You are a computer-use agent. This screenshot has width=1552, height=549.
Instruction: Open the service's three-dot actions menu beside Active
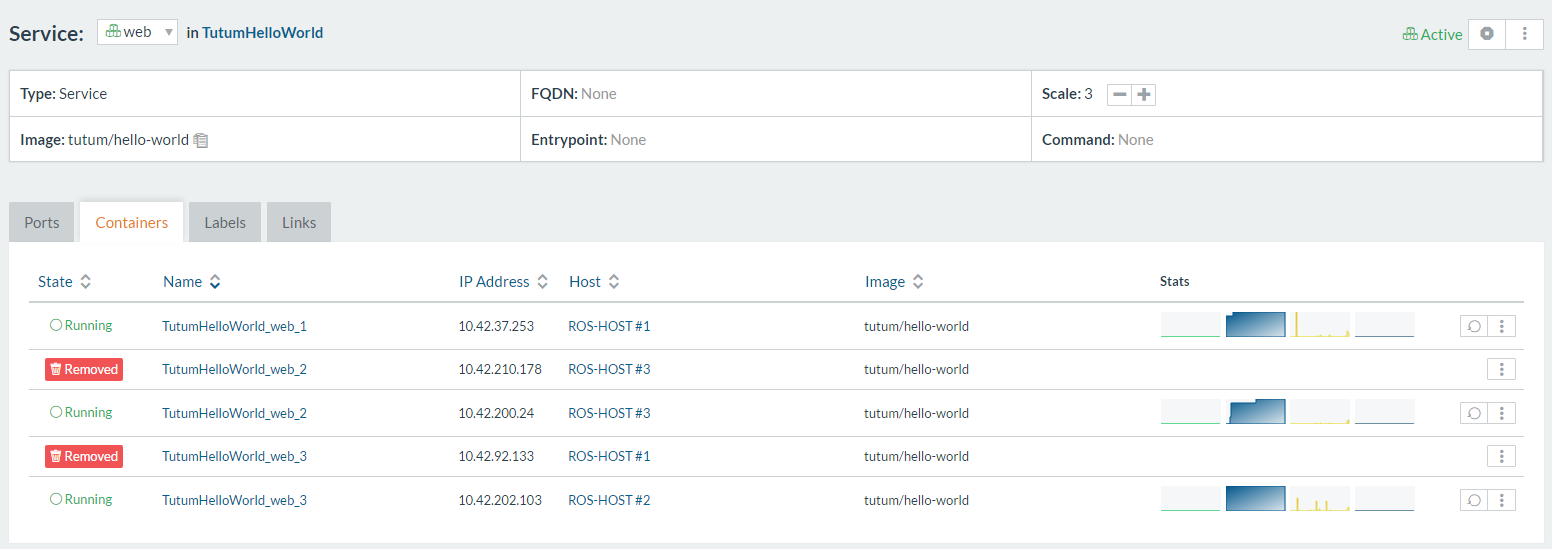coord(1524,34)
